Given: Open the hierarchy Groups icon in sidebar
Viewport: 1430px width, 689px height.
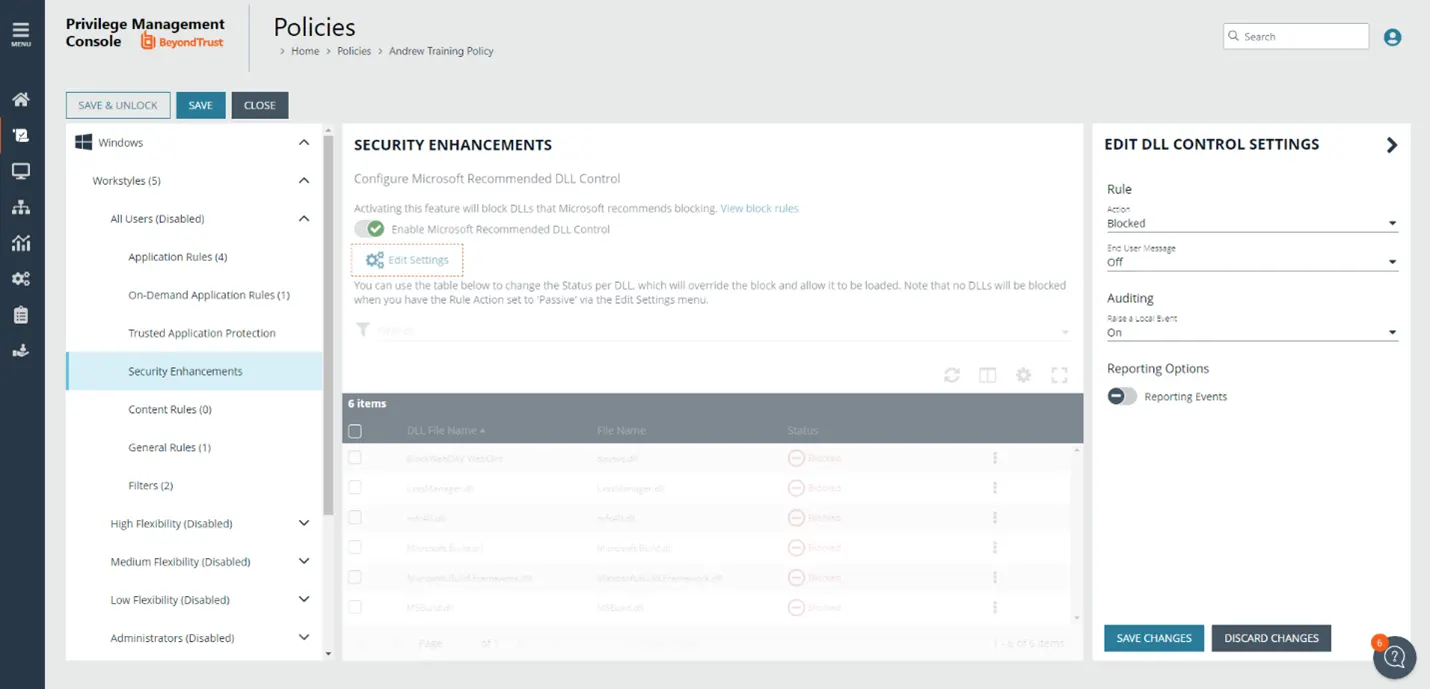Looking at the screenshot, I should coord(21,207).
